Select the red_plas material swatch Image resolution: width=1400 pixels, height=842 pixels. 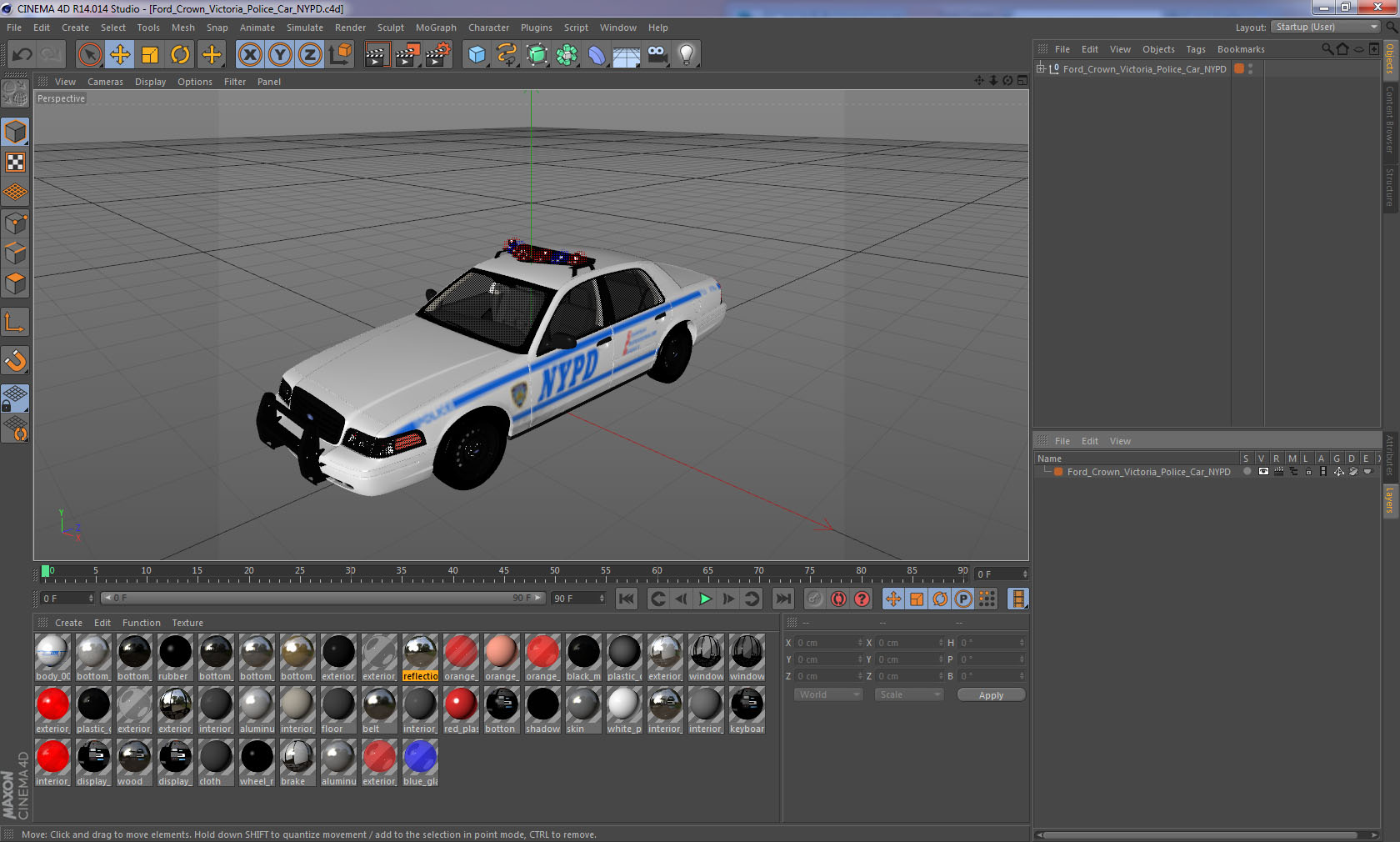461,710
